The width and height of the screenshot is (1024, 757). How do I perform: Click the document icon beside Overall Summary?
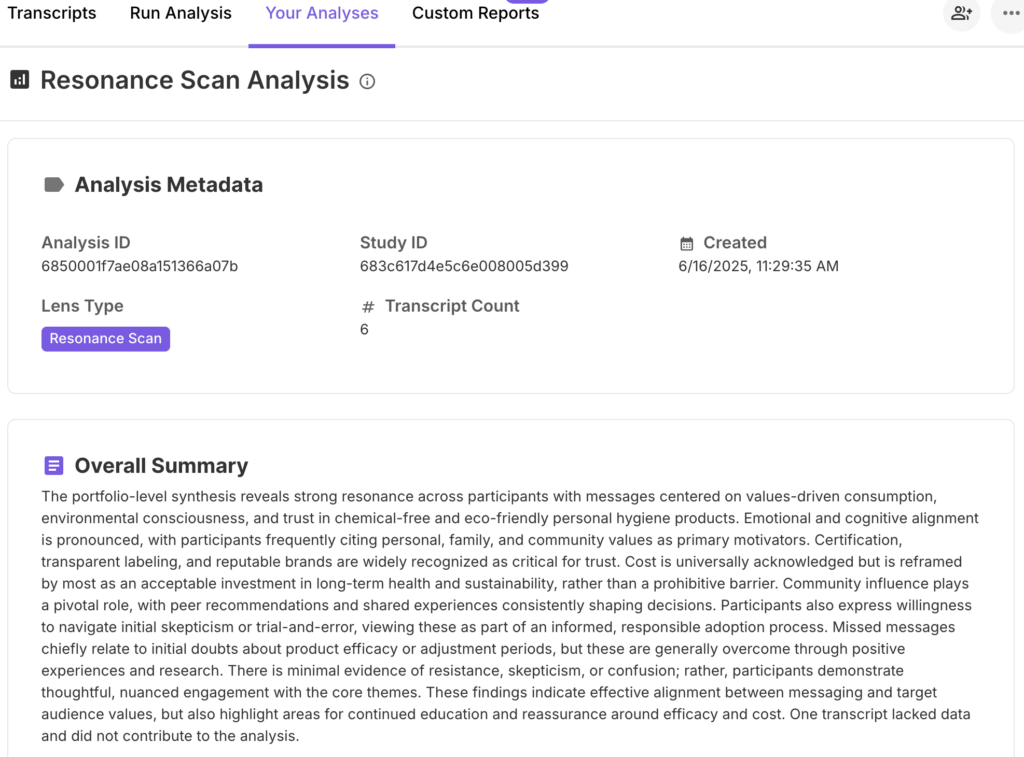54,466
